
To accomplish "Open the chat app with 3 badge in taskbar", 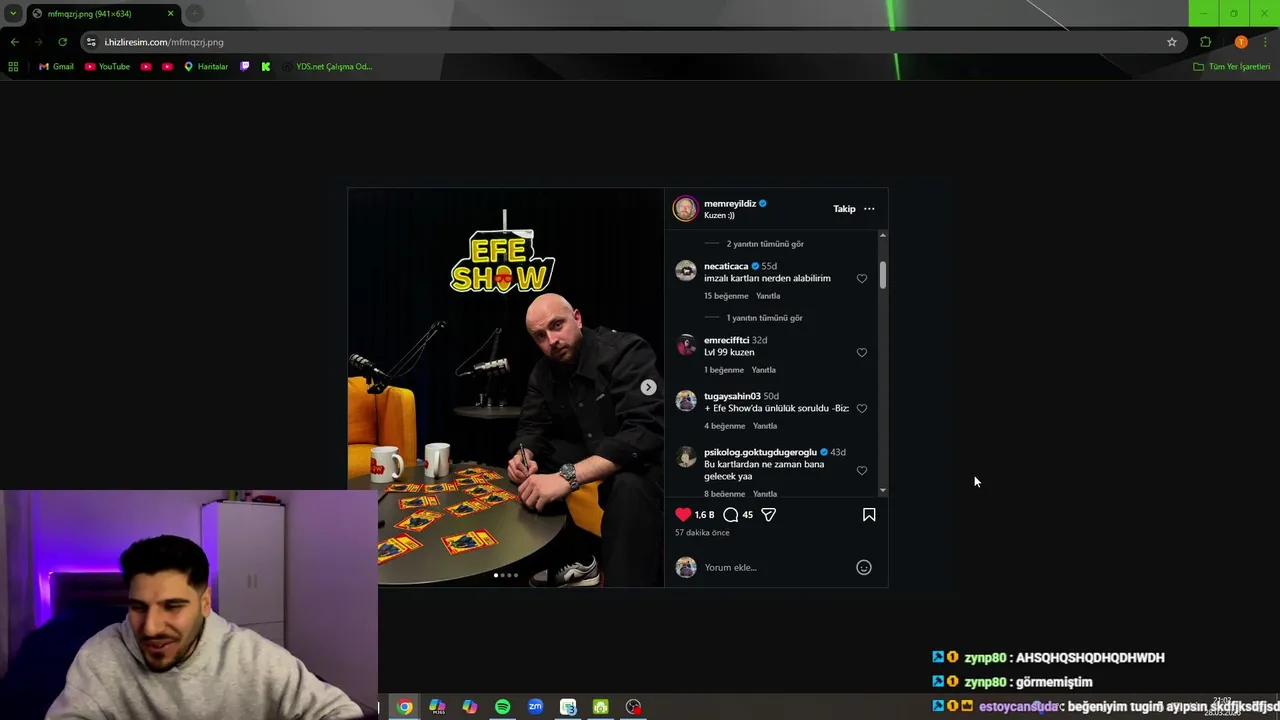I will coord(568,707).
